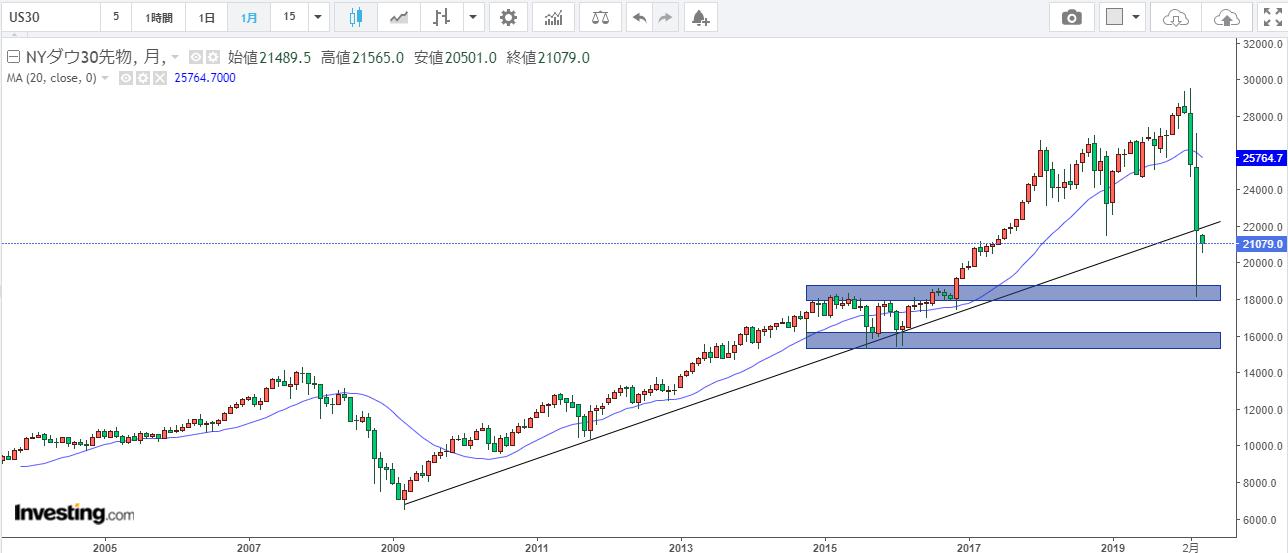Open the chart style dropdown arrow after the bars icon

click(472, 17)
